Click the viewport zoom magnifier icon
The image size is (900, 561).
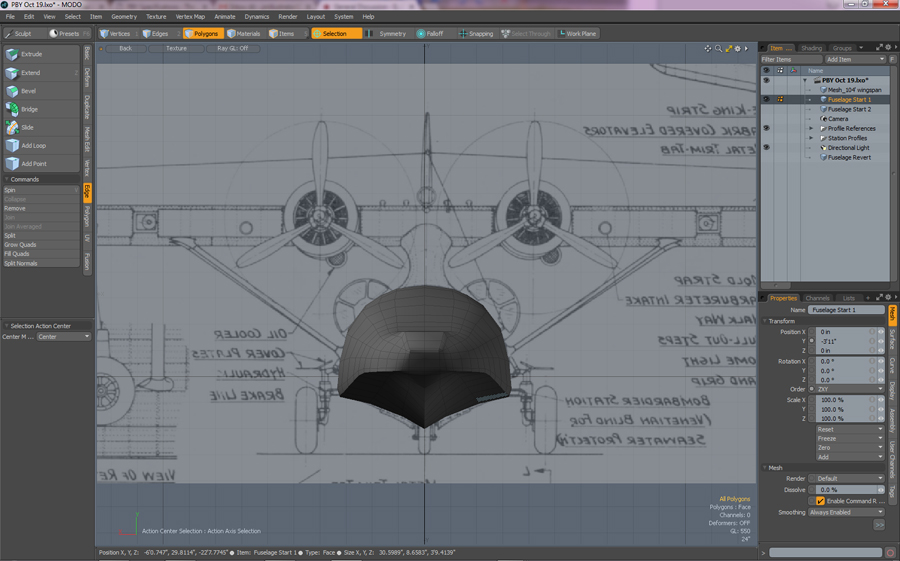pyautogui.click(x=718, y=49)
